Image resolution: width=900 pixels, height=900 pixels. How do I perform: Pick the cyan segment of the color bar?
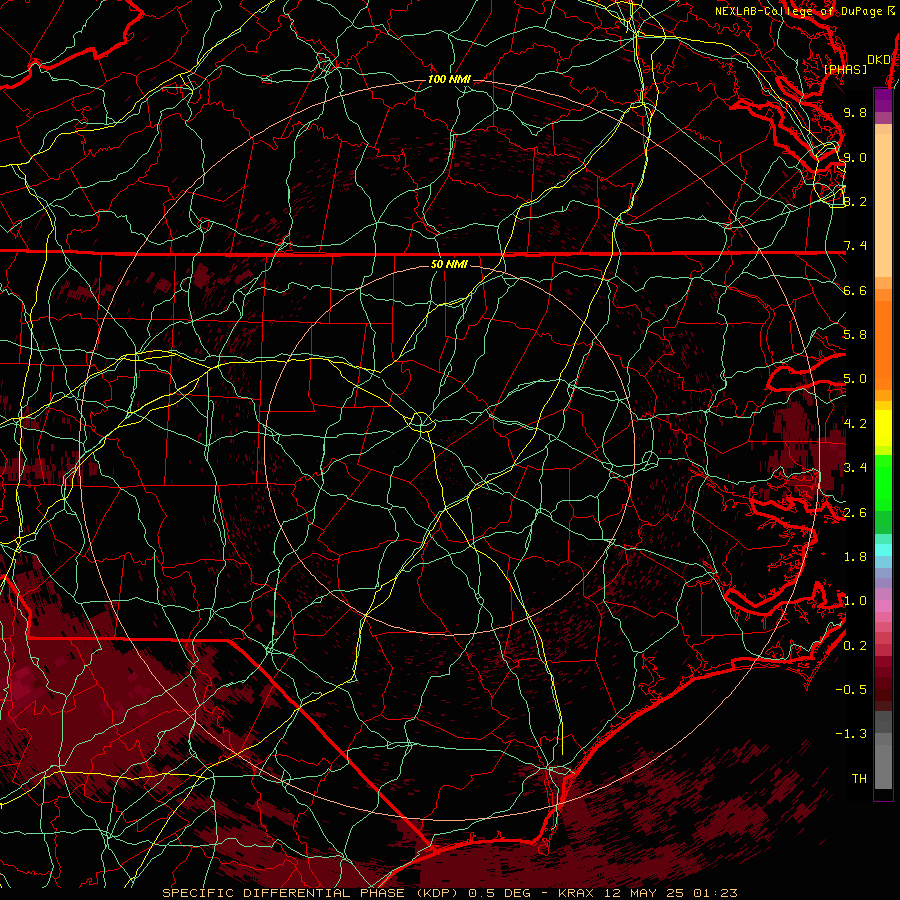883,550
